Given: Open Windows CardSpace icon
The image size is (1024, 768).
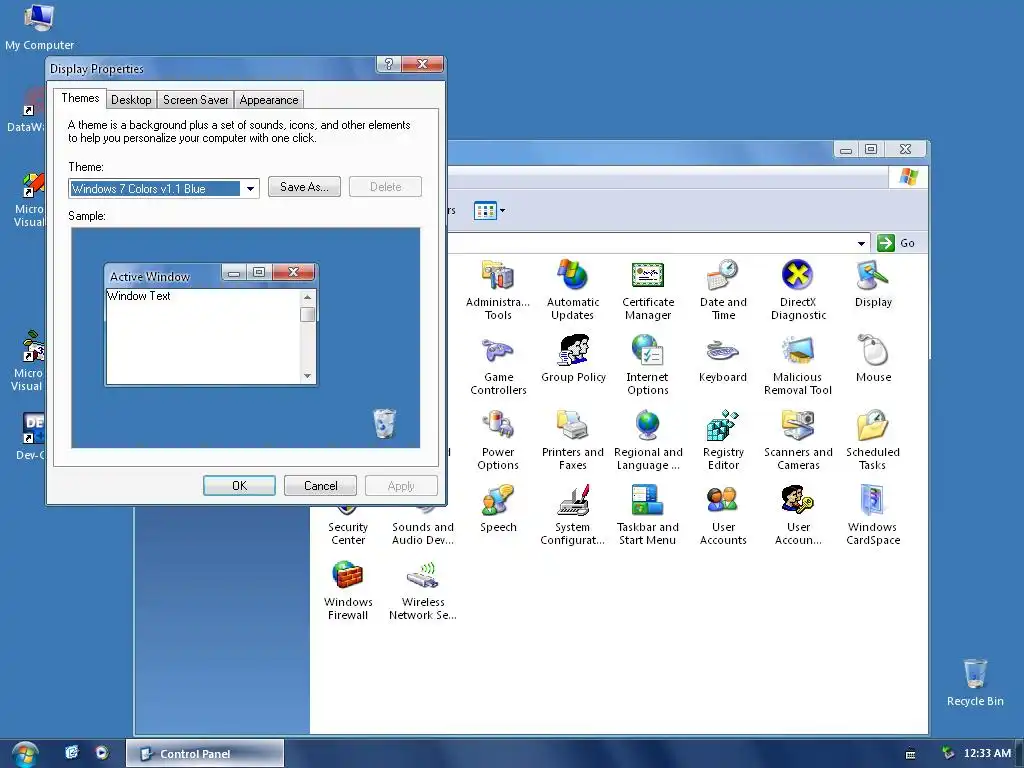Looking at the screenshot, I should point(873,515).
